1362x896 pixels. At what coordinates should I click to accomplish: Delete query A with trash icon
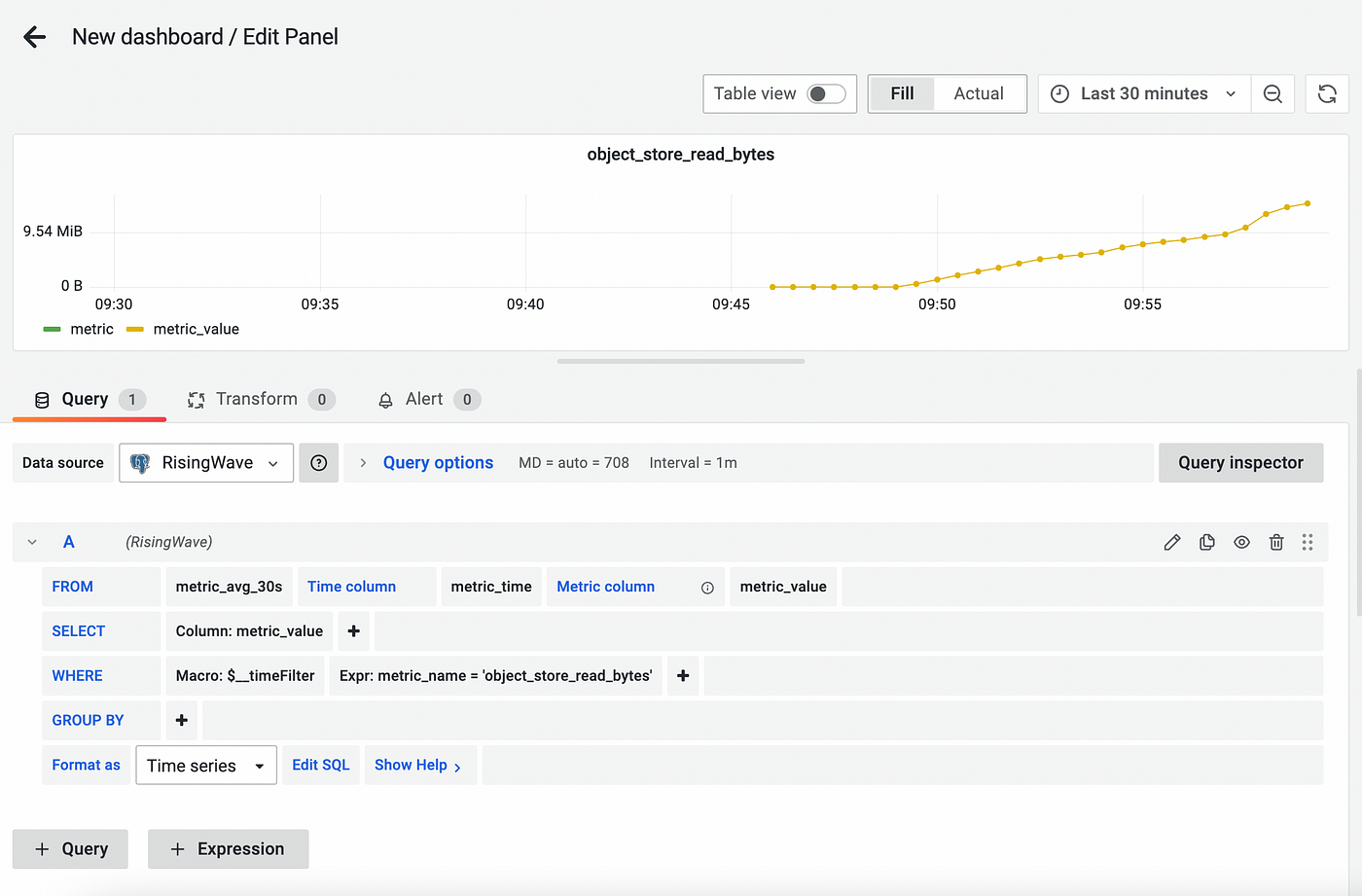click(1276, 542)
